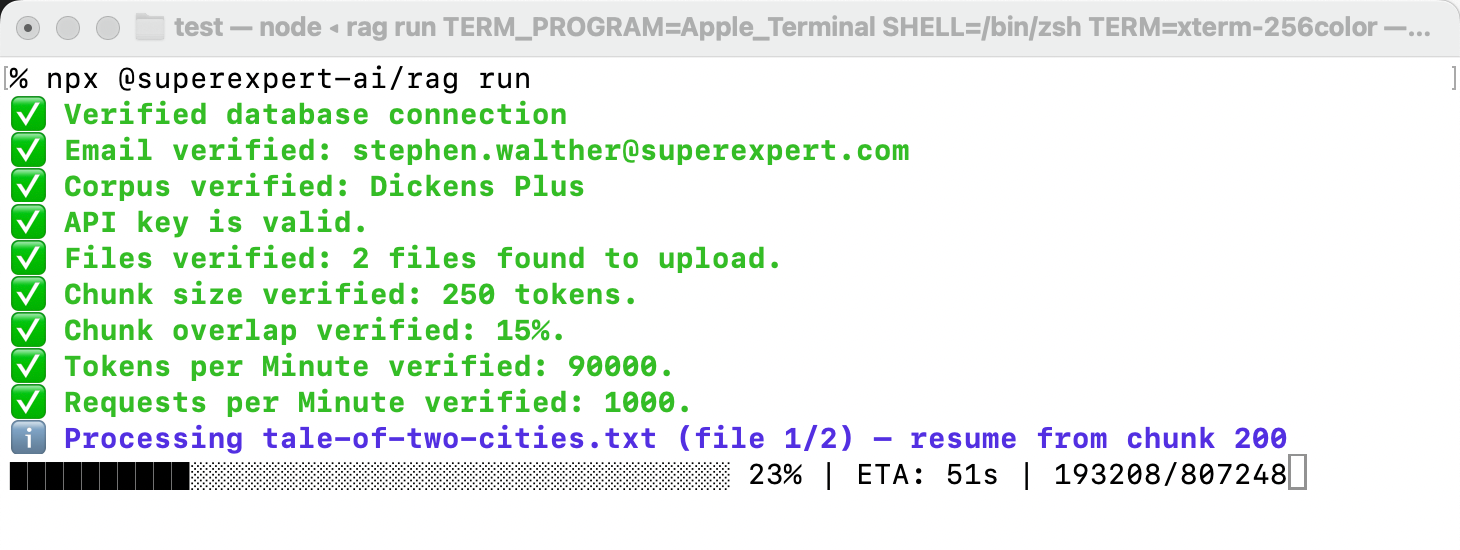Click the checkmark icon next to Email verified
The width and height of the screenshot is (1460, 550).
(28, 150)
